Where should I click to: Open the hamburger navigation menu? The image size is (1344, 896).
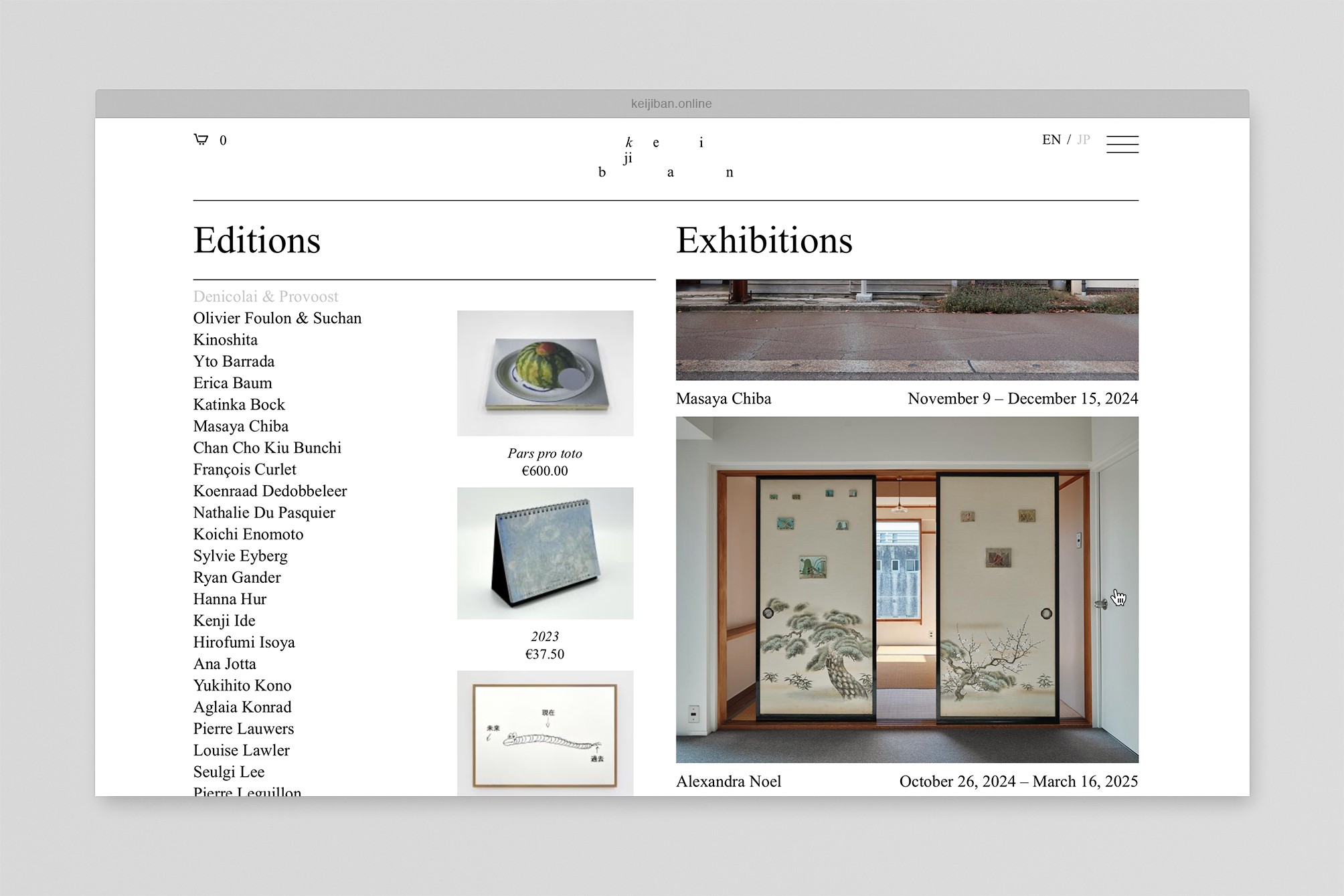(1123, 143)
